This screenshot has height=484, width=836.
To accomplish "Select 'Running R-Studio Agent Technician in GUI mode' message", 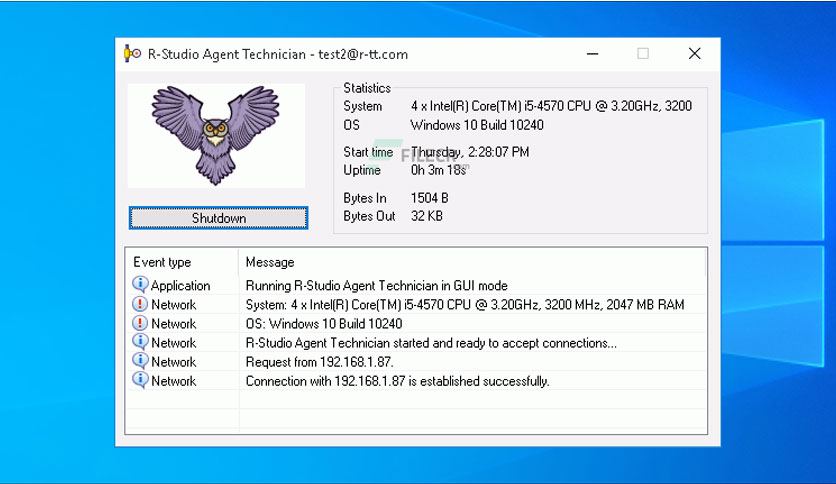I will pos(376,286).
